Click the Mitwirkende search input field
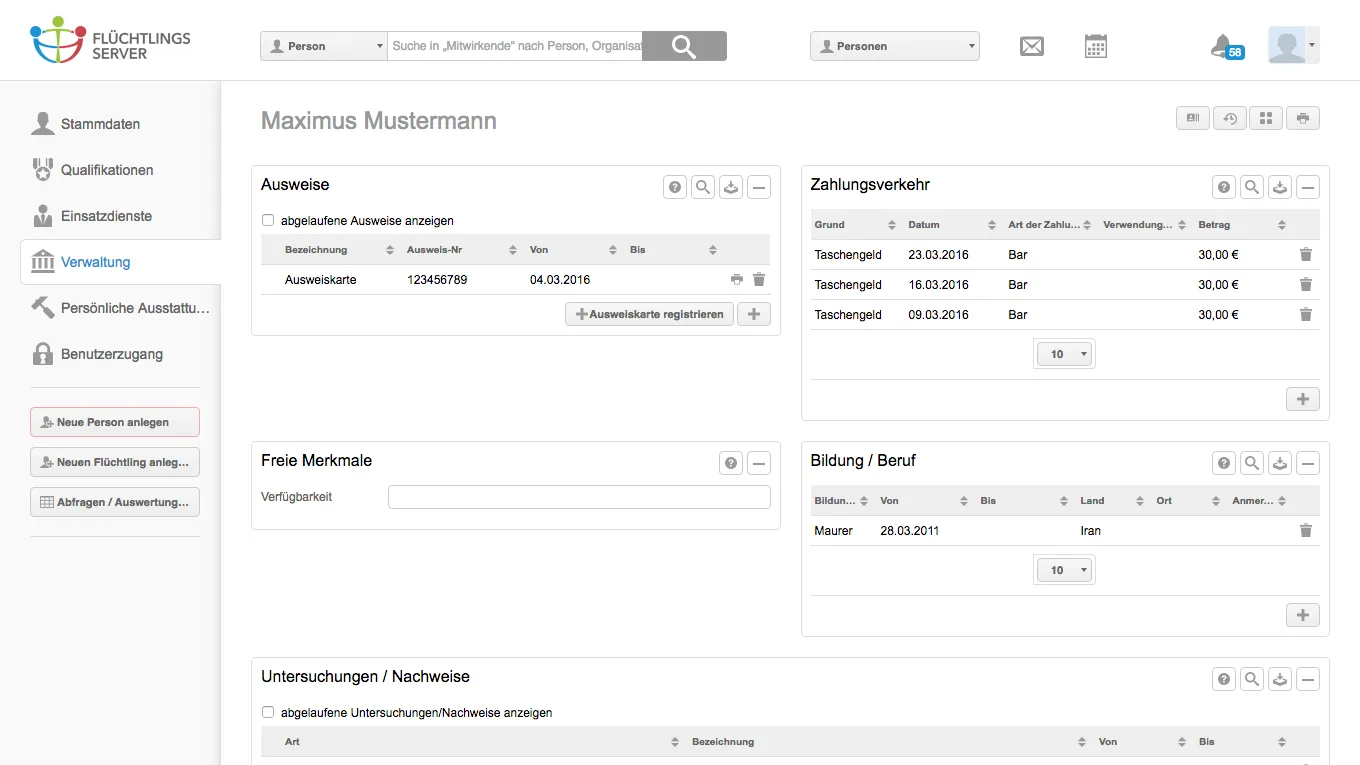1360x765 pixels. 514,46
